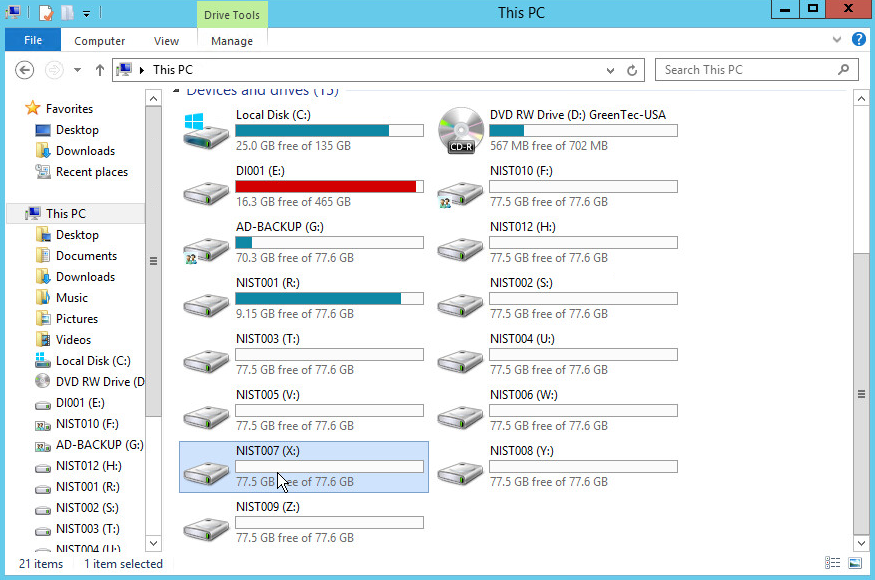The image size is (875, 580).
Task: Expand the ribbon with the chevron arrow
Action: 837,40
